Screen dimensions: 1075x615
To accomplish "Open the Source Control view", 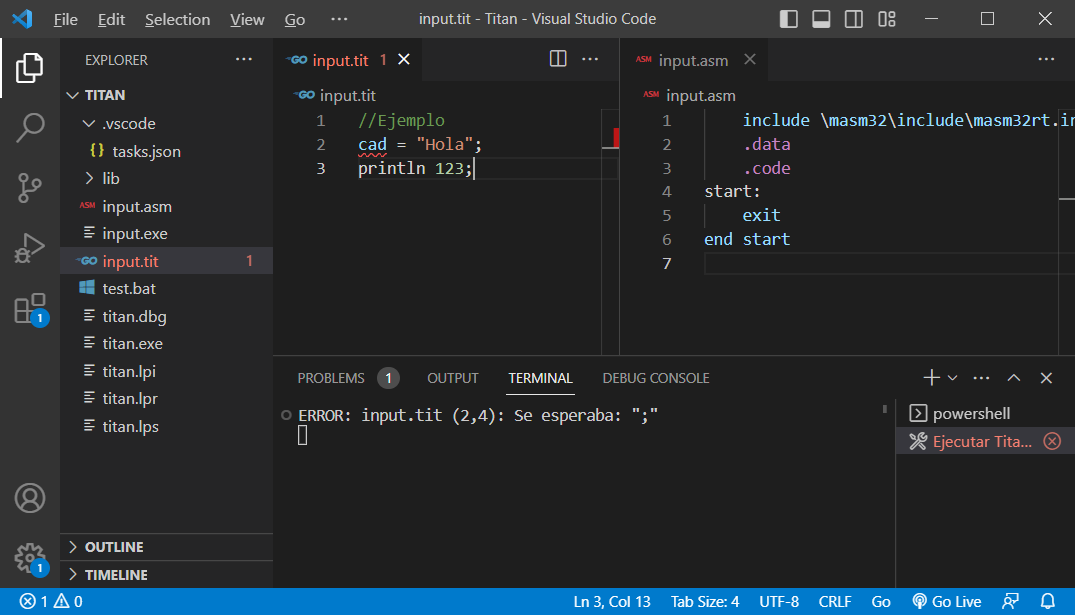I will 30,188.
